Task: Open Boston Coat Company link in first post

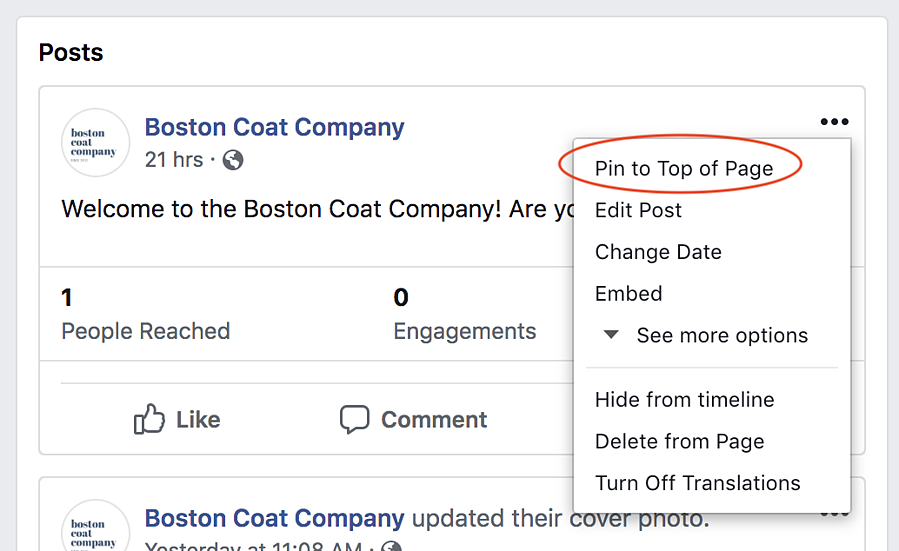Action: (274, 127)
